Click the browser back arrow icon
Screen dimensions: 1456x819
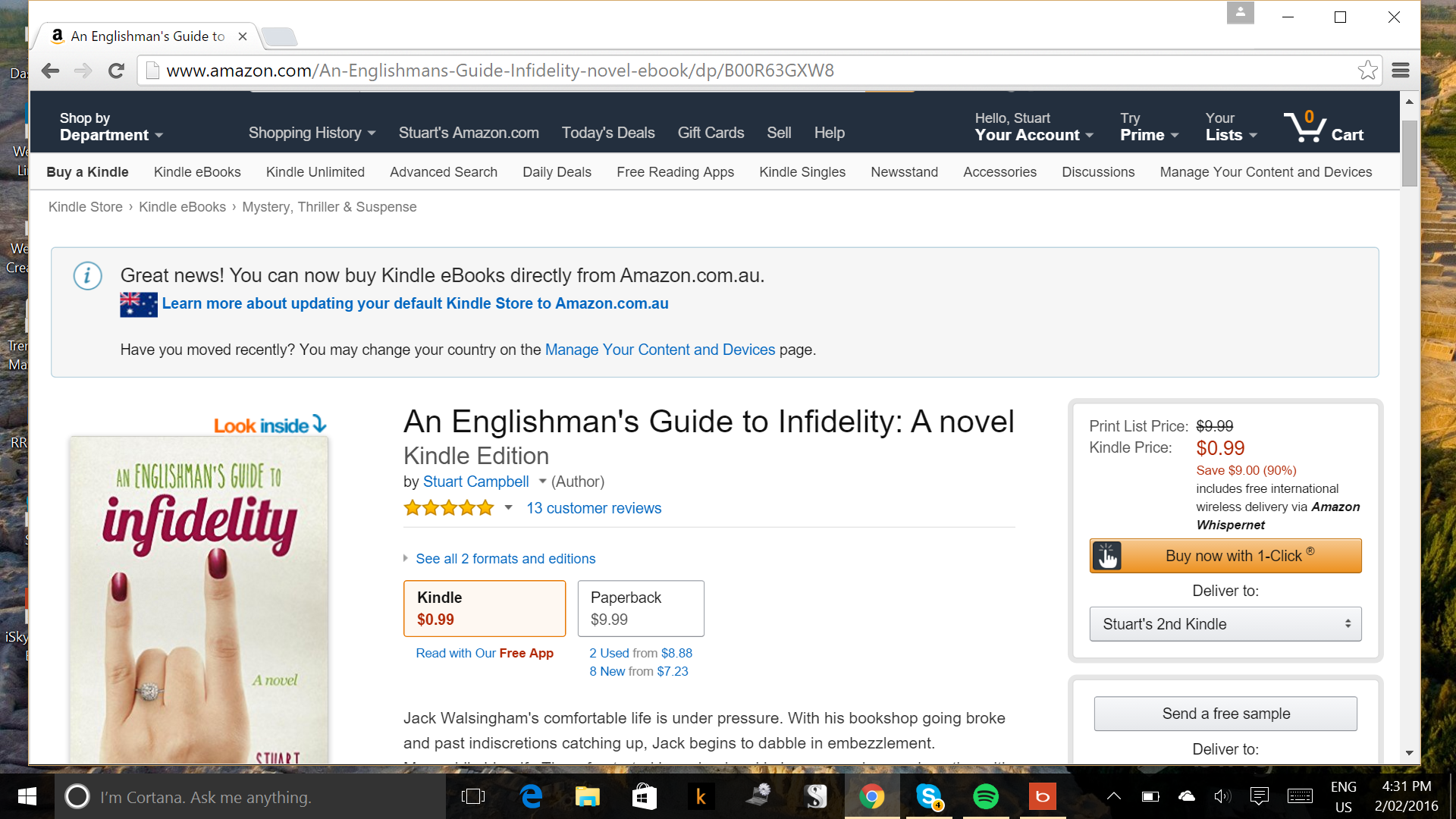pyautogui.click(x=51, y=71)
